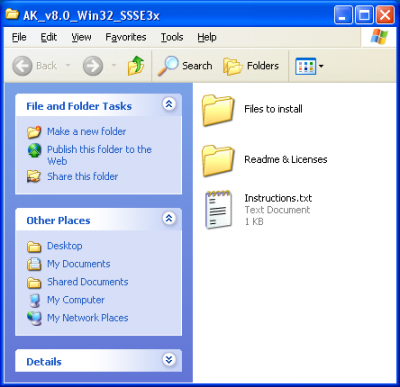Select the Instructions.txt file name text
The width and height of the screenshot is (400, 387).
pyautogui.click(x=278, y=198)
